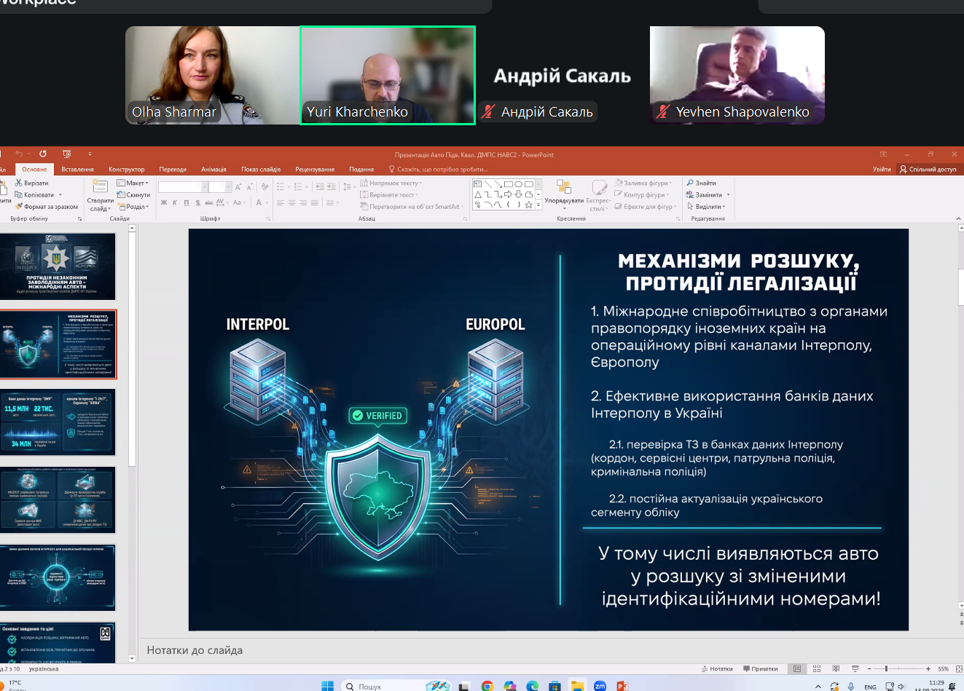Open the Показ слайдів ribbon tab
Viewport: 964px width, 691px height.
pyautogui.click(x=261, y=169)
